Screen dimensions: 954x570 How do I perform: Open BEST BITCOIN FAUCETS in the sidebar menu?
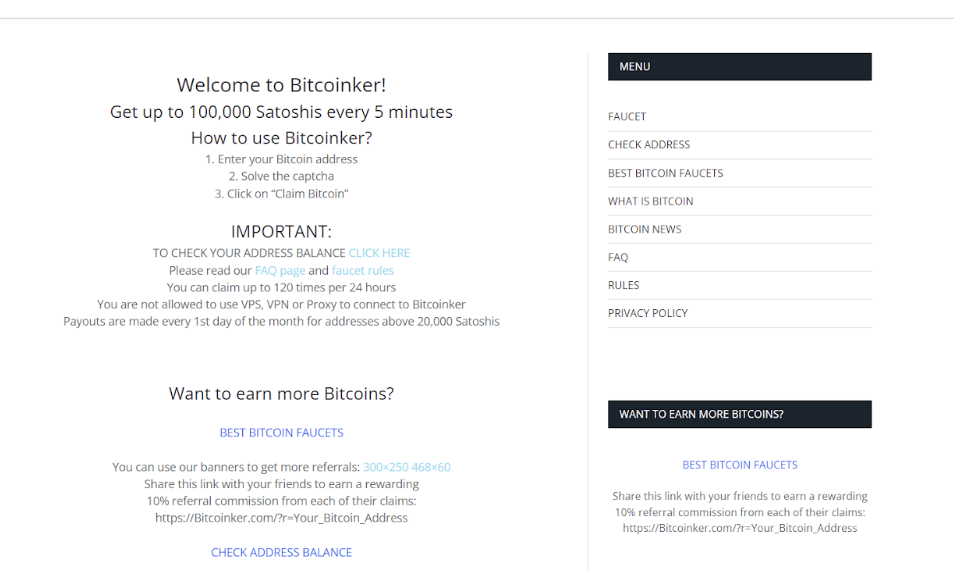pyautogui.click(x=665, y=173)
